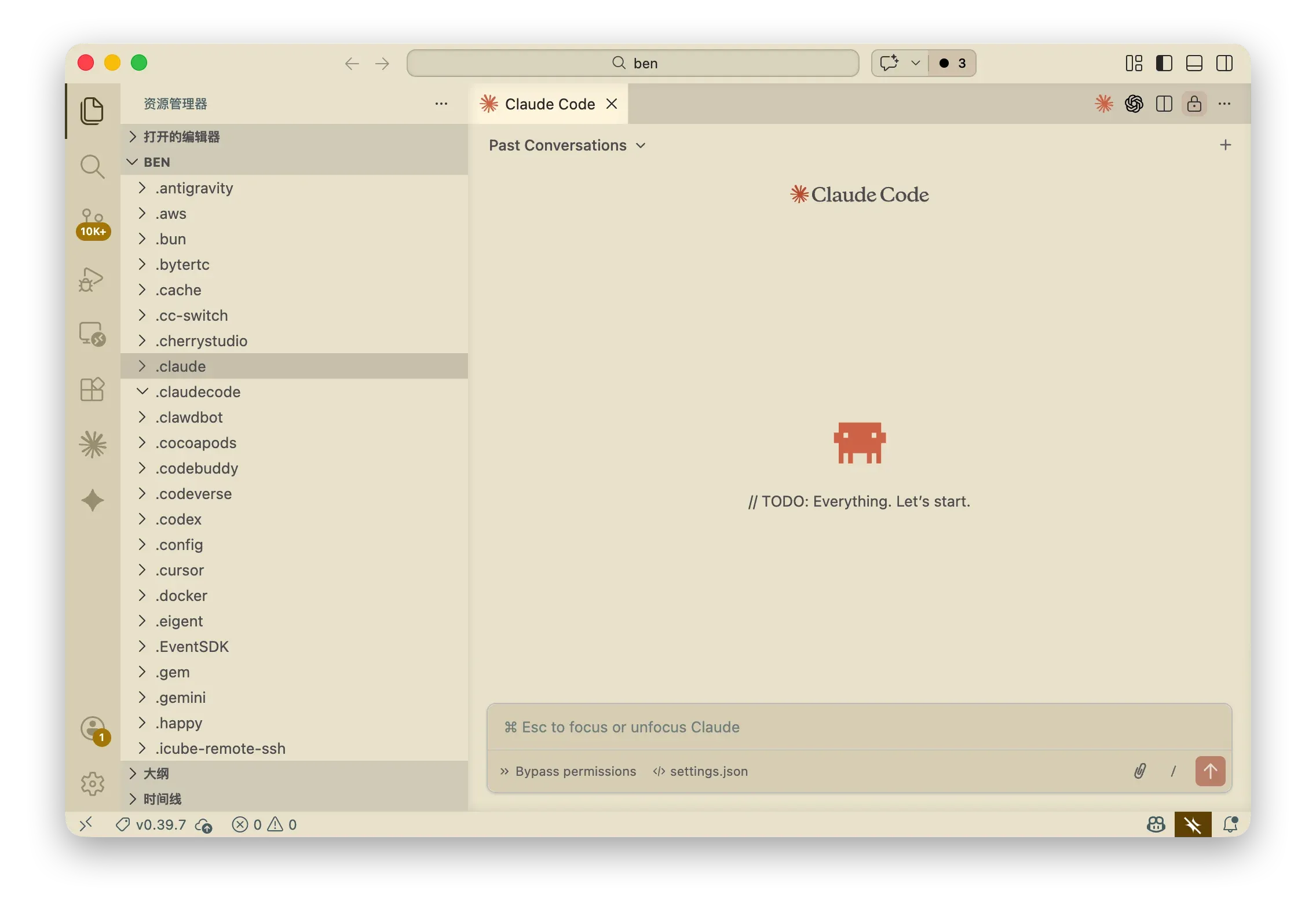Image resolution: width=1316 pixels, height=924 pixels.
Task: Expand the .aws folder
Action: point(294,213)
